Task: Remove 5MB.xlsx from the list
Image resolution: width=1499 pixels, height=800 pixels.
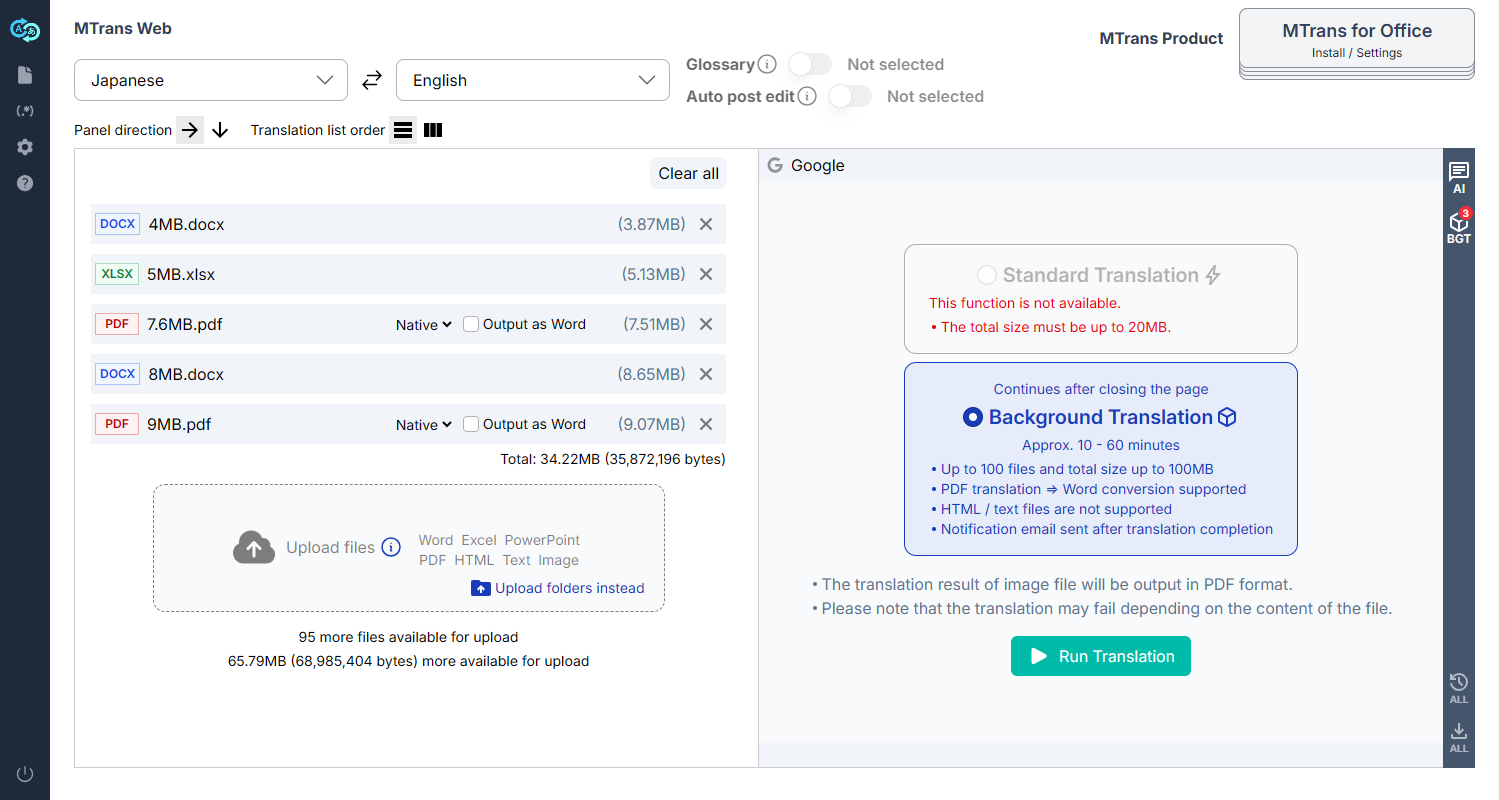Action: click(706, 274)
